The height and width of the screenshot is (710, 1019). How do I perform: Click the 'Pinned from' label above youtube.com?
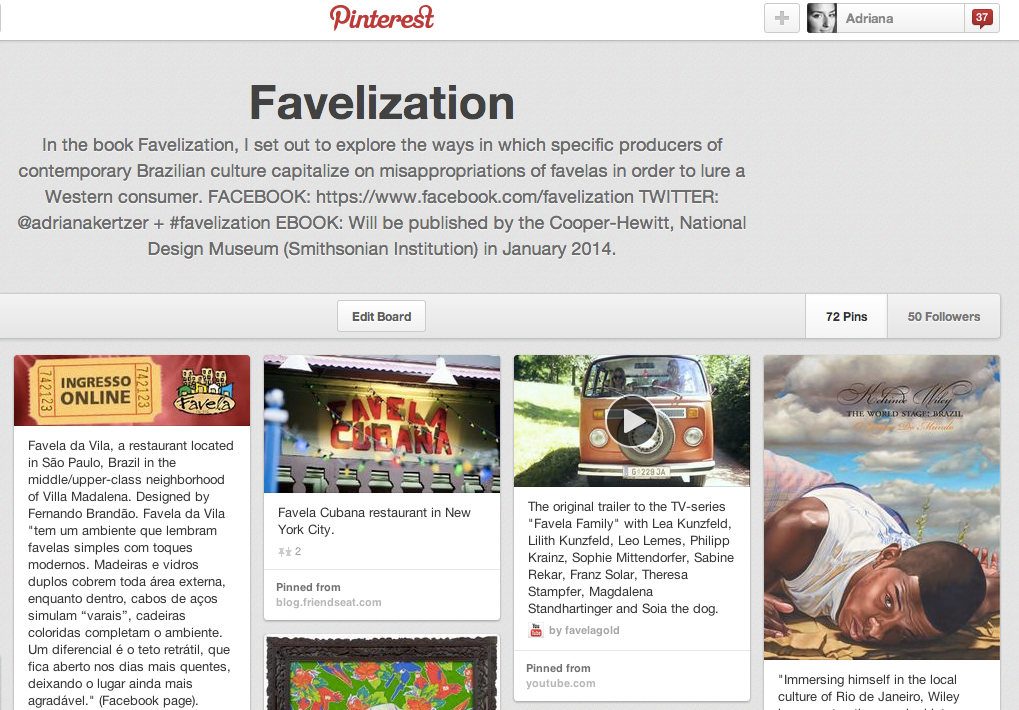coord(558,668)
